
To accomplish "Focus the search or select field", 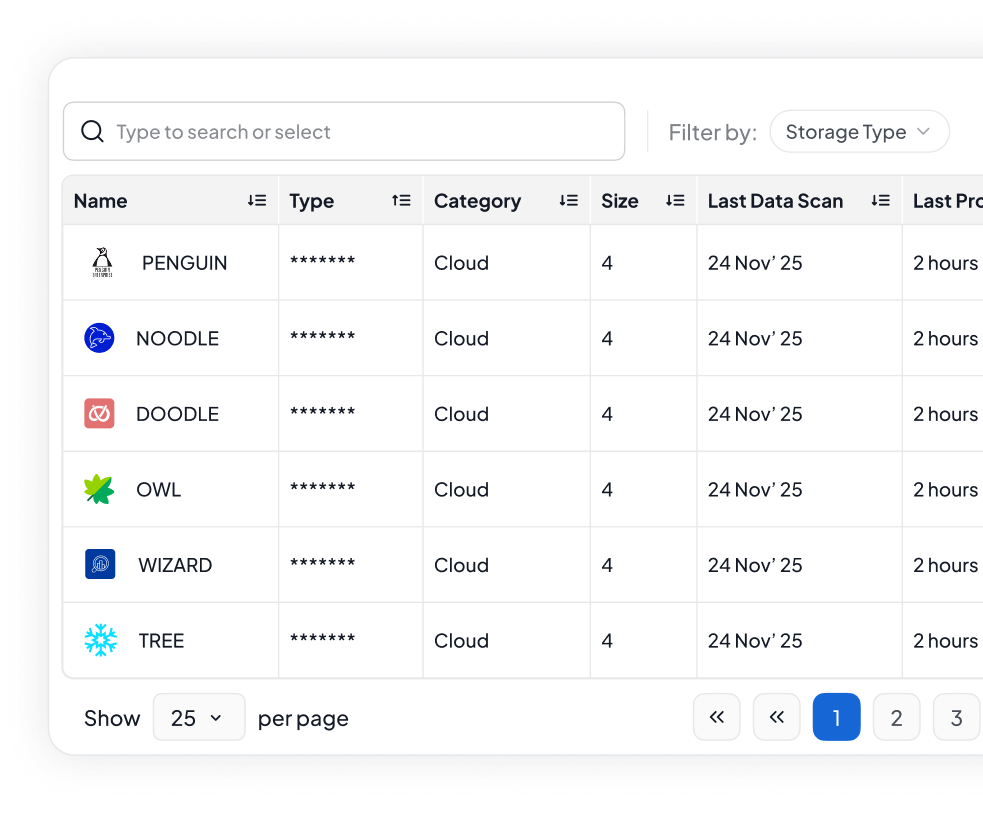I will 344,132.
